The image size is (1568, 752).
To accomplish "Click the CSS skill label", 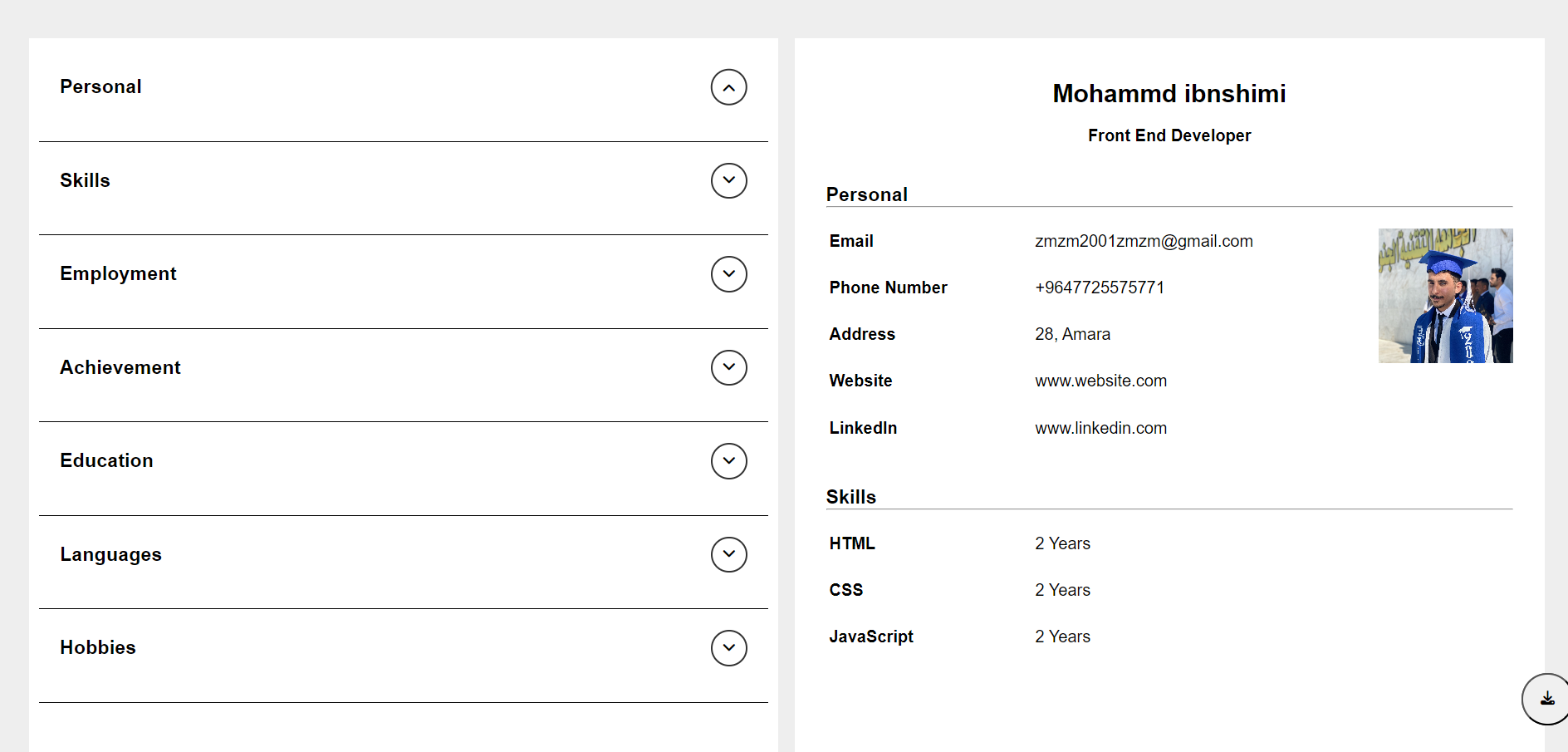I will tap(845, 590).
